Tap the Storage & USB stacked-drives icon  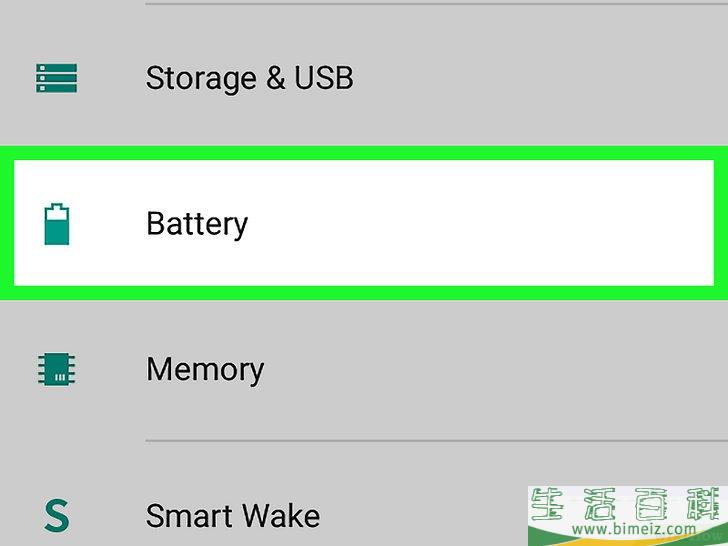click(57, 78)
